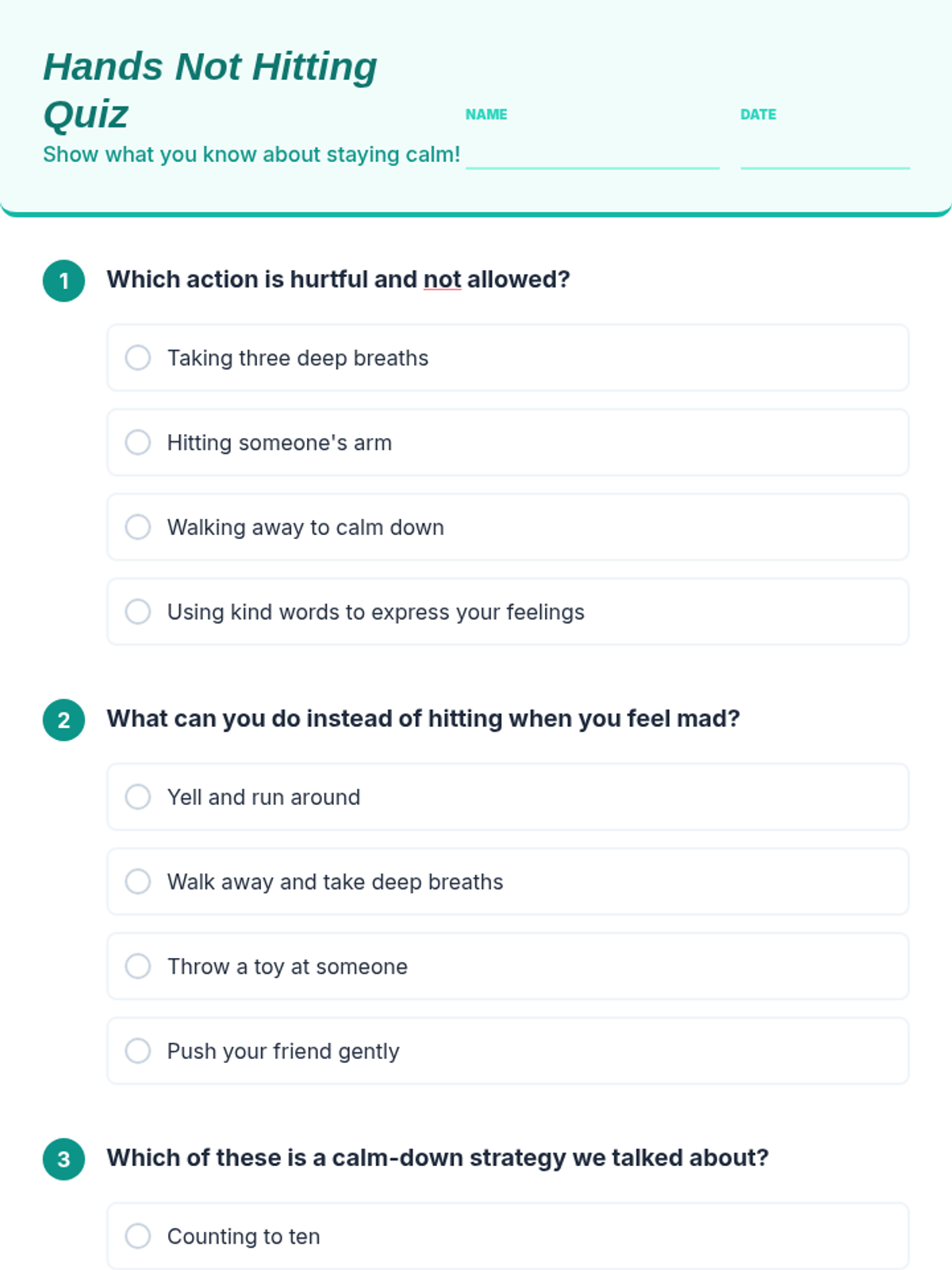Click the question 2 number badge
Image resolution: width=952 pixels, height=1270 pixels.
click(64, 720)
